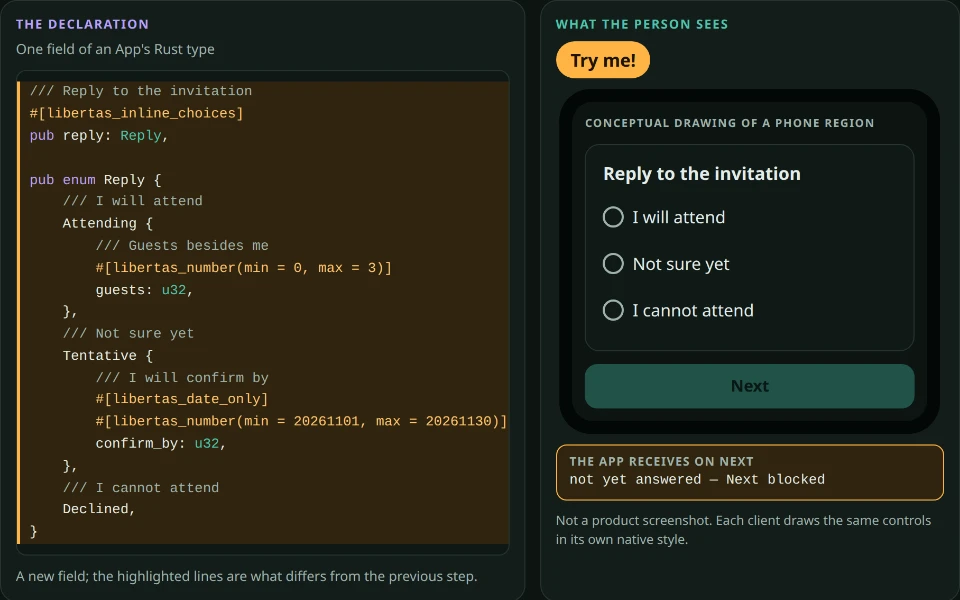Click the subtitle "One field of an App's Rust type"
Screen dimensions: 960x600
[115, 50]
